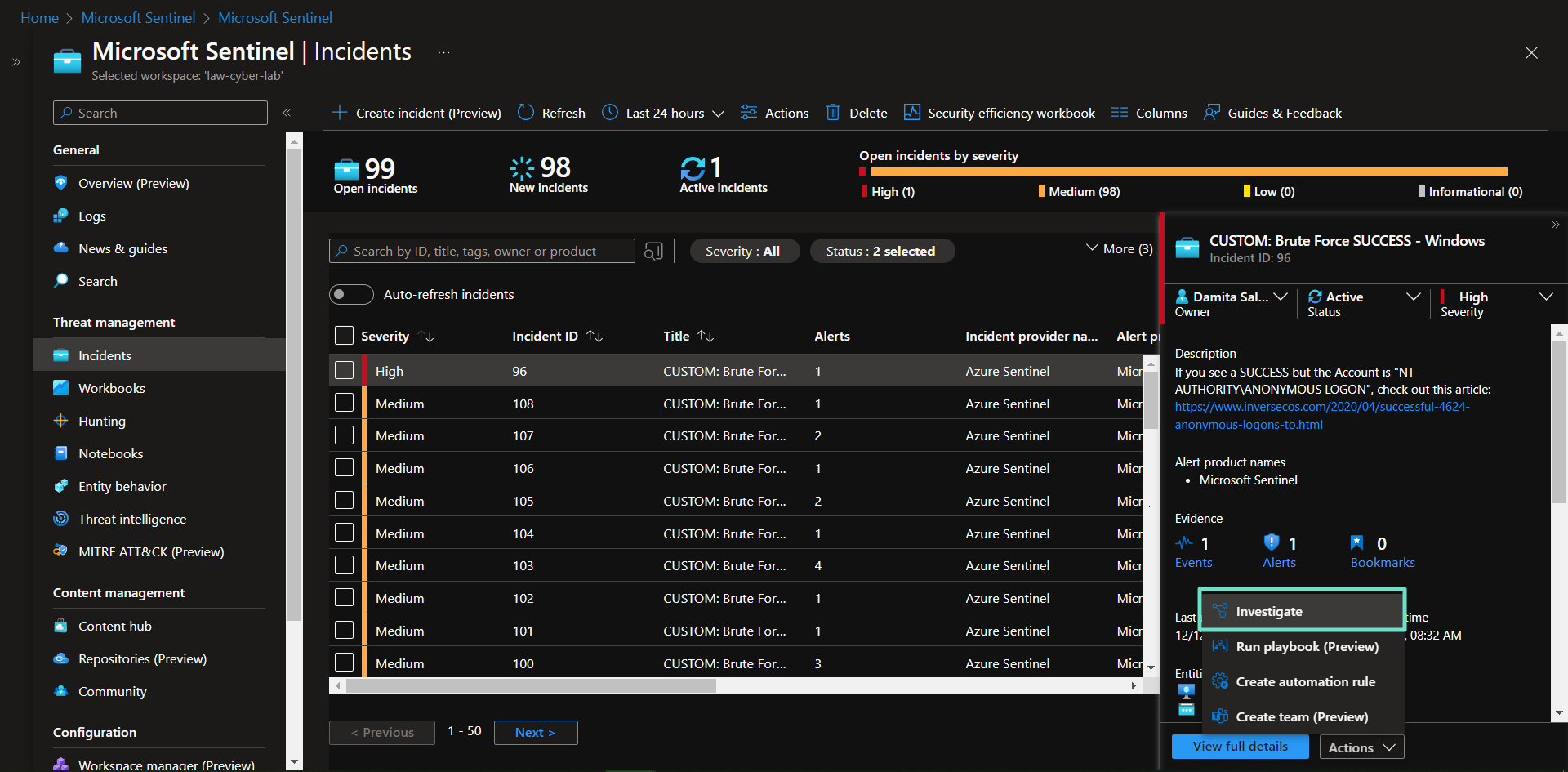The height and width of the screenshot is (772, 1568).
Task: Click the Next > pagination button
Action: point(536,733)
